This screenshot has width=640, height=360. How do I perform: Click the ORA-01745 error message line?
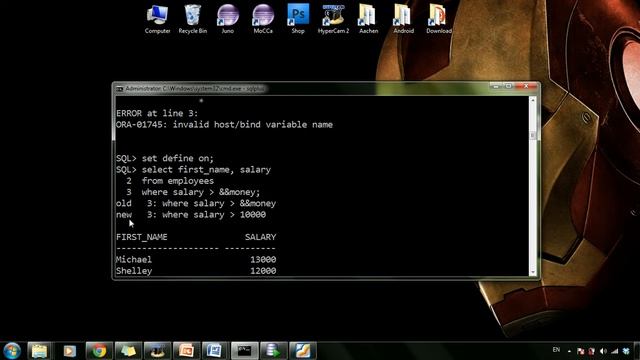click(x=224, y=125)
